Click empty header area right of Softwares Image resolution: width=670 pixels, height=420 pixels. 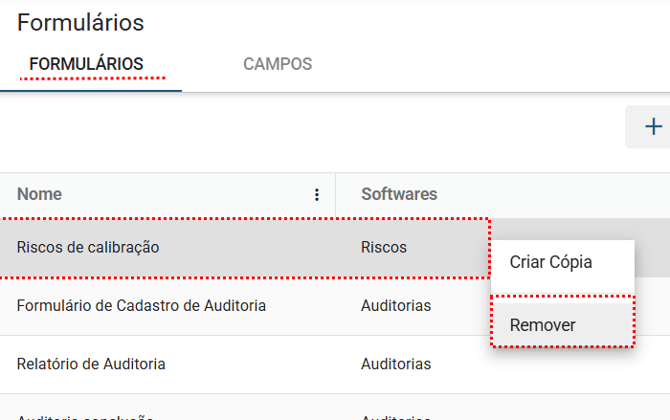560,194
